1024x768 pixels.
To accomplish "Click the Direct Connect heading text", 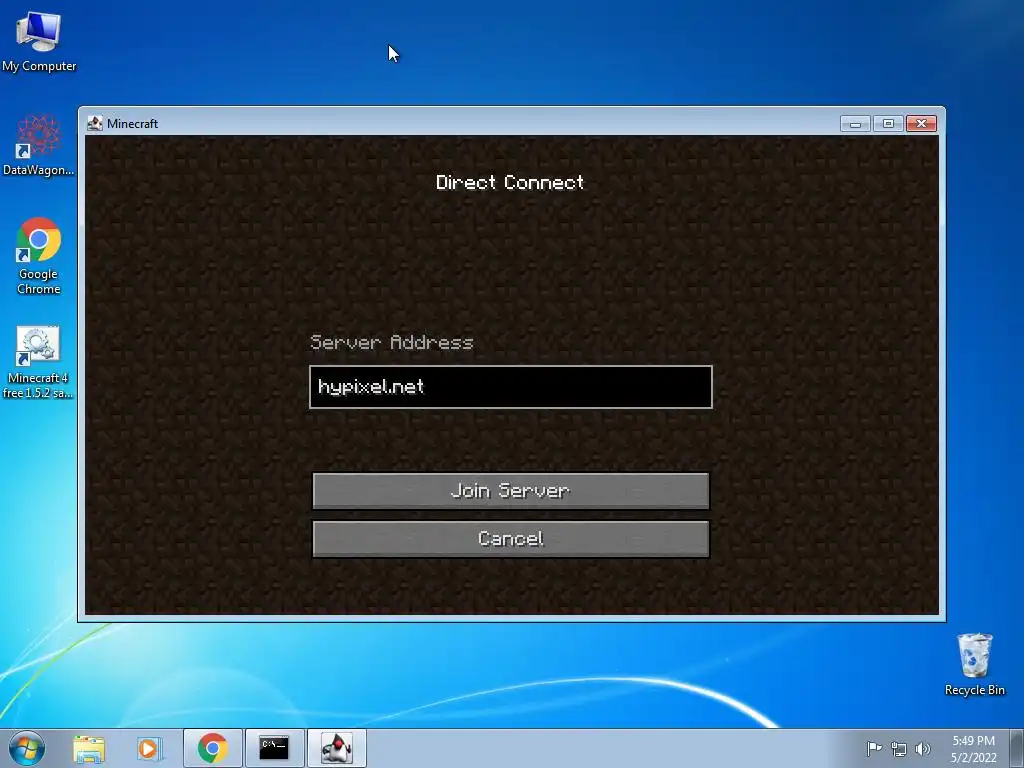I will pos(510,182).
